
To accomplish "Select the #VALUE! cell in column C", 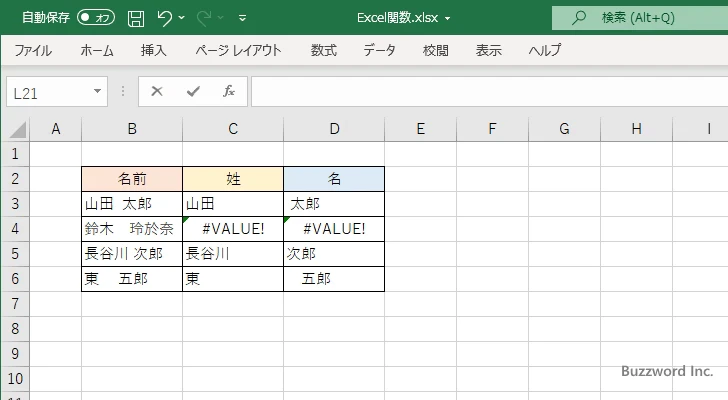I will [233, 229].
